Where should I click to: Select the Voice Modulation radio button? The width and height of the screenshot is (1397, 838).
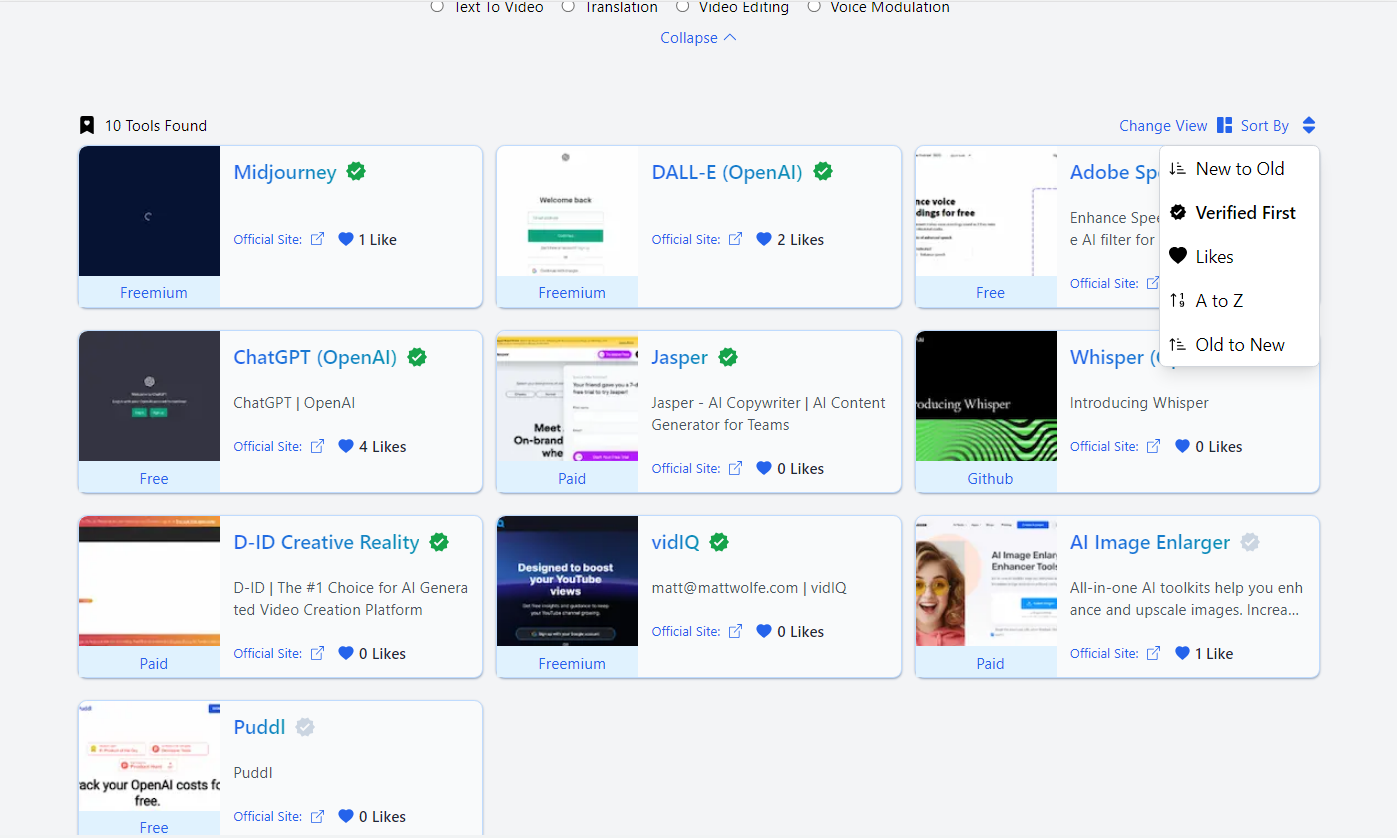point(814,6)
